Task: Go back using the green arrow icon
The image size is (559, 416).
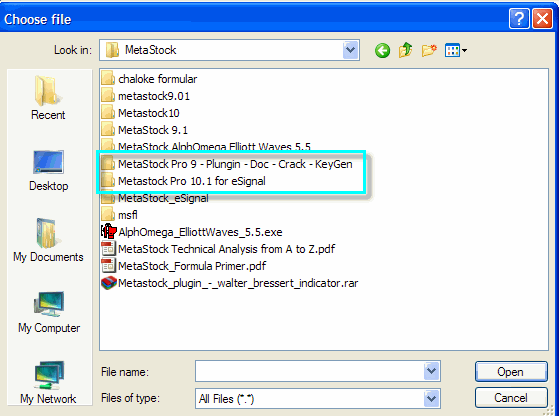Action: tap(383, 50)
